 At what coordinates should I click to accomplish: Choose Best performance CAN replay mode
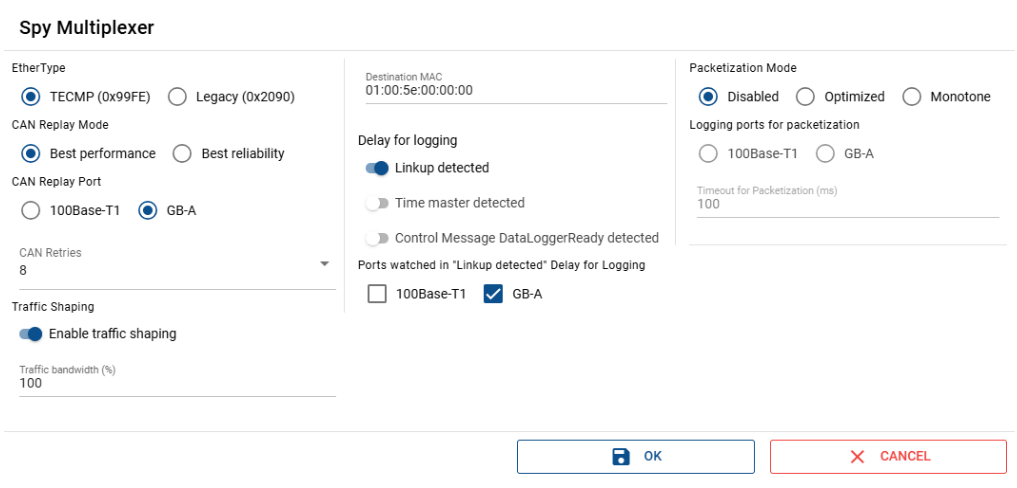click(x=31, y=153)
